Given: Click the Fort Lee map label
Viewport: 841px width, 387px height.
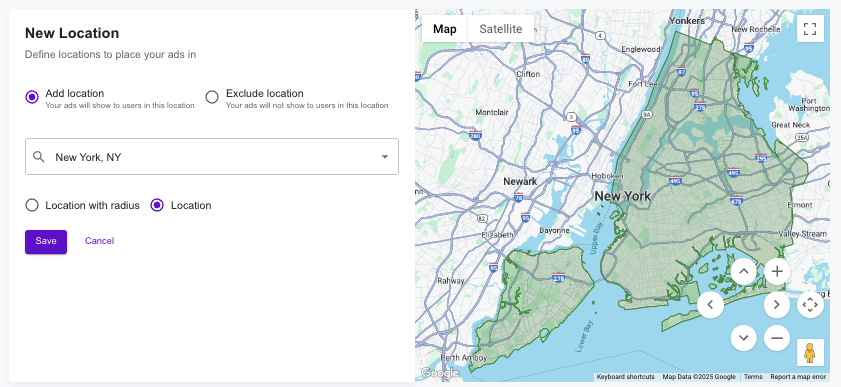Looking at the screenshot, I should pos(643,84).
